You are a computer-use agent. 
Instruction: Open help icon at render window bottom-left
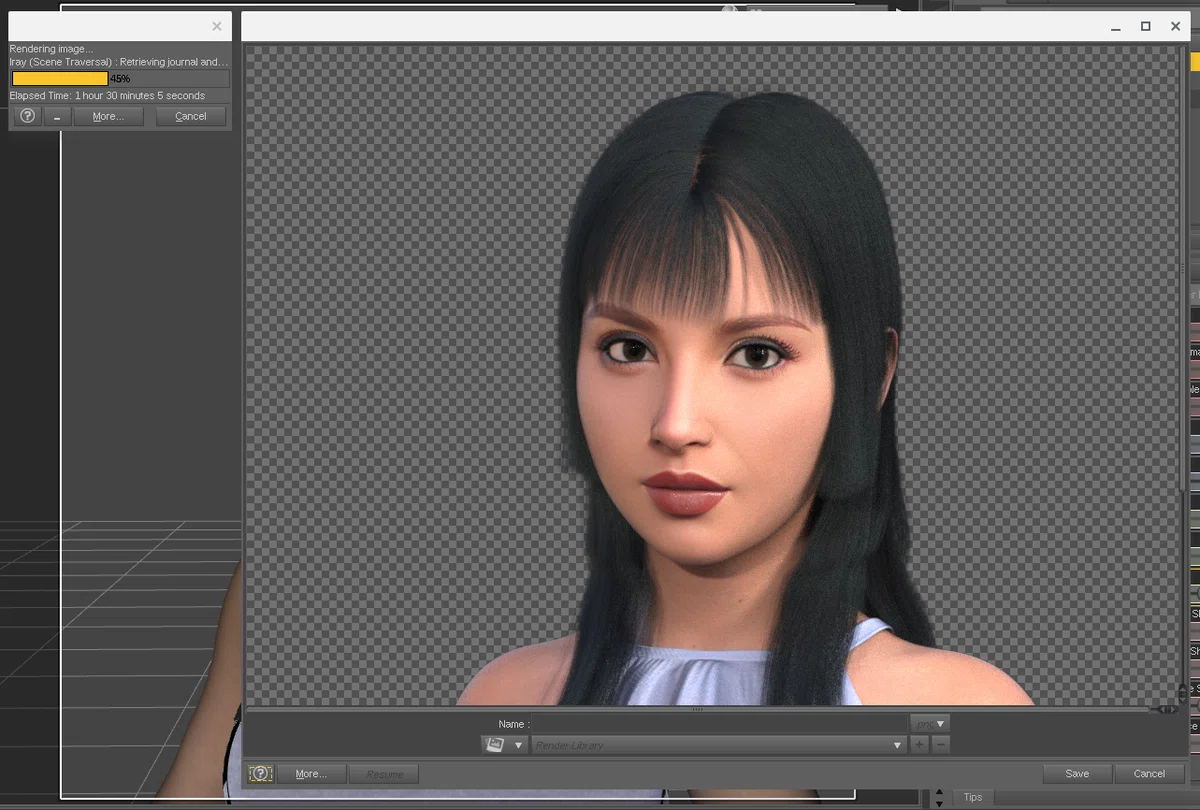tap(261, 774)
